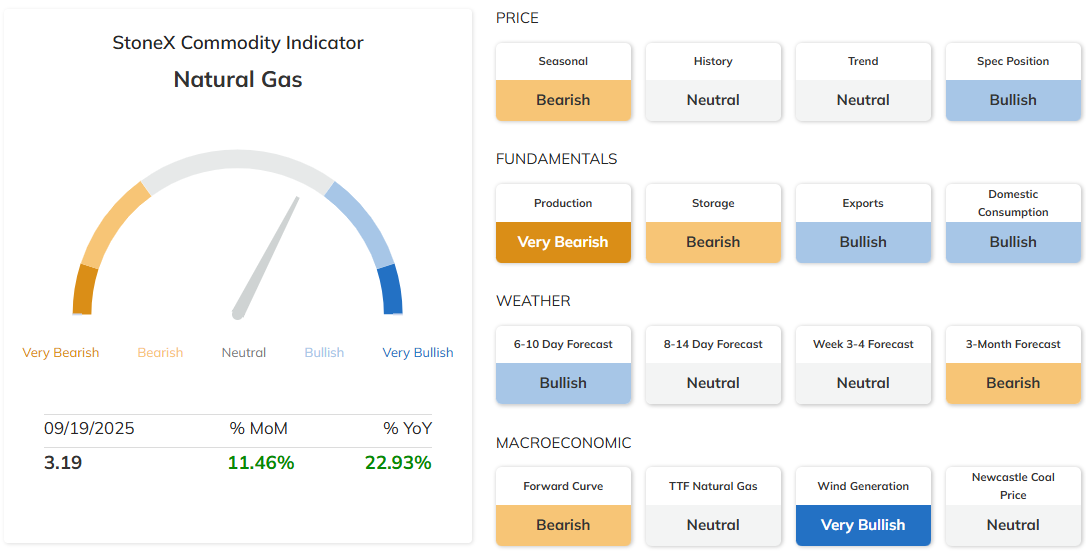Screen dimensions: 1086x552
Task: Click the Very Bullish gauge legend label
Action: 418,353
